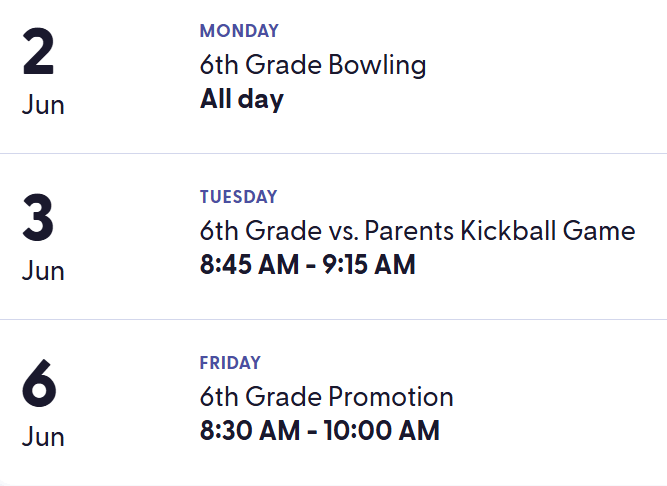Open the 6th Grade Promotion event
The width and height of the screenshot is (667, 486).
click(326, 398)
